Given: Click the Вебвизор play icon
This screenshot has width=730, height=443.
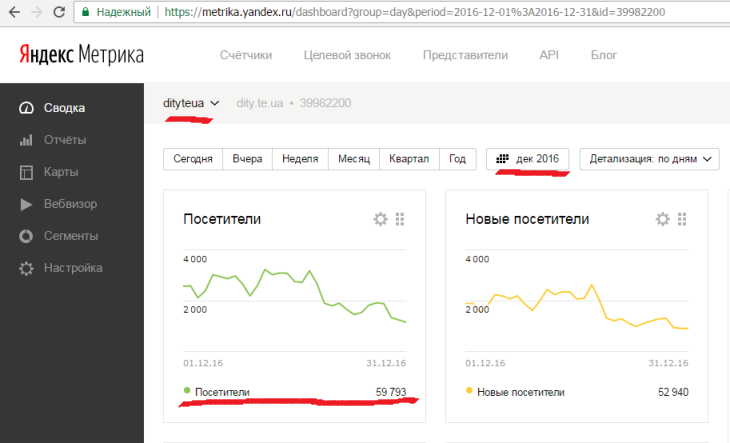Looking at the screenshot, I should [26, 204].
